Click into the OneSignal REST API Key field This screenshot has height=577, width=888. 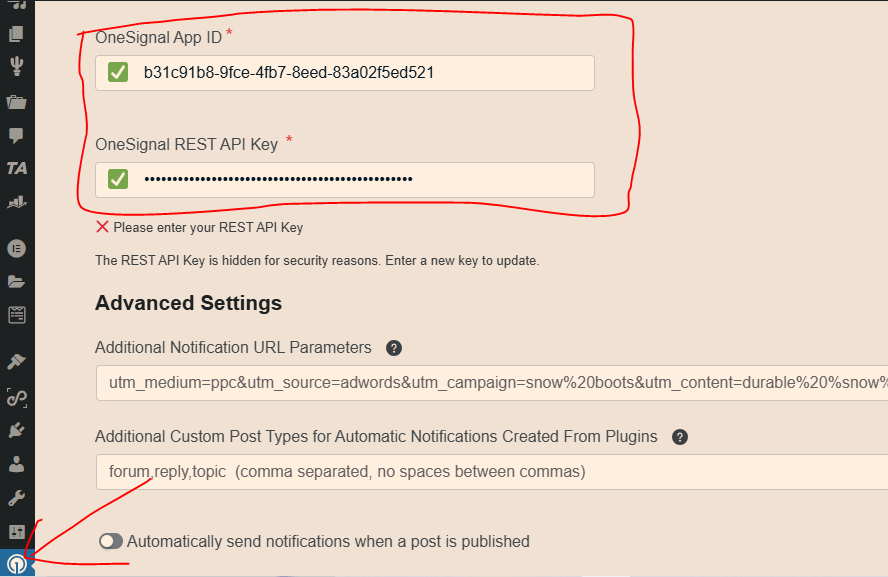coord(345,180)
